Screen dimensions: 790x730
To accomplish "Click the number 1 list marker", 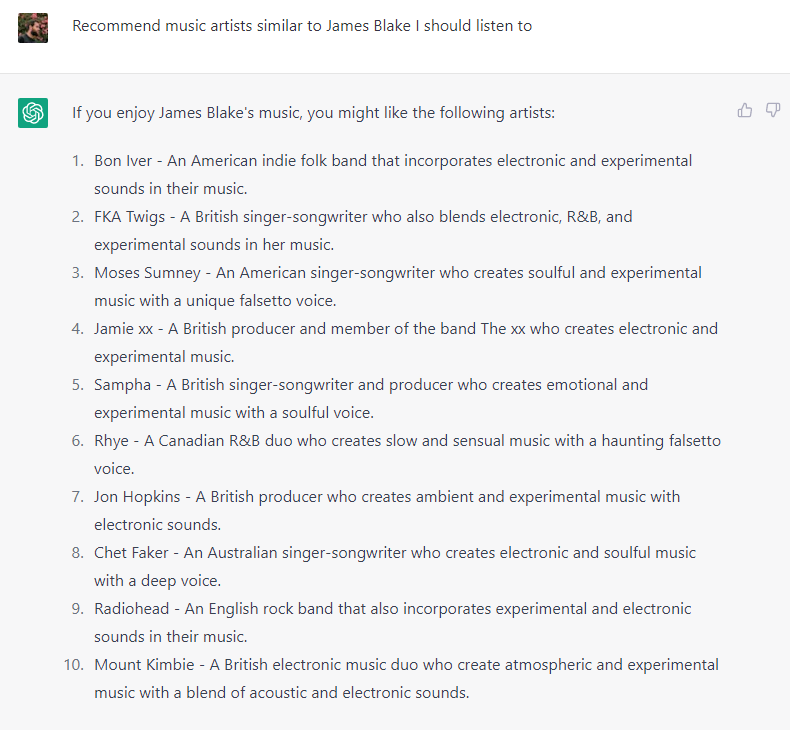I will pyautogui.click(x=78, y=160).
